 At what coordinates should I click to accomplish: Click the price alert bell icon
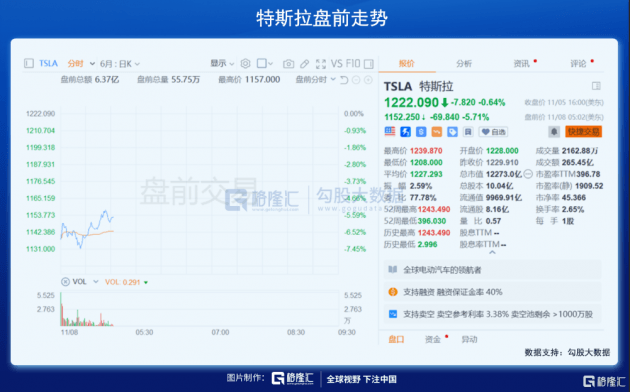[554, 131]
